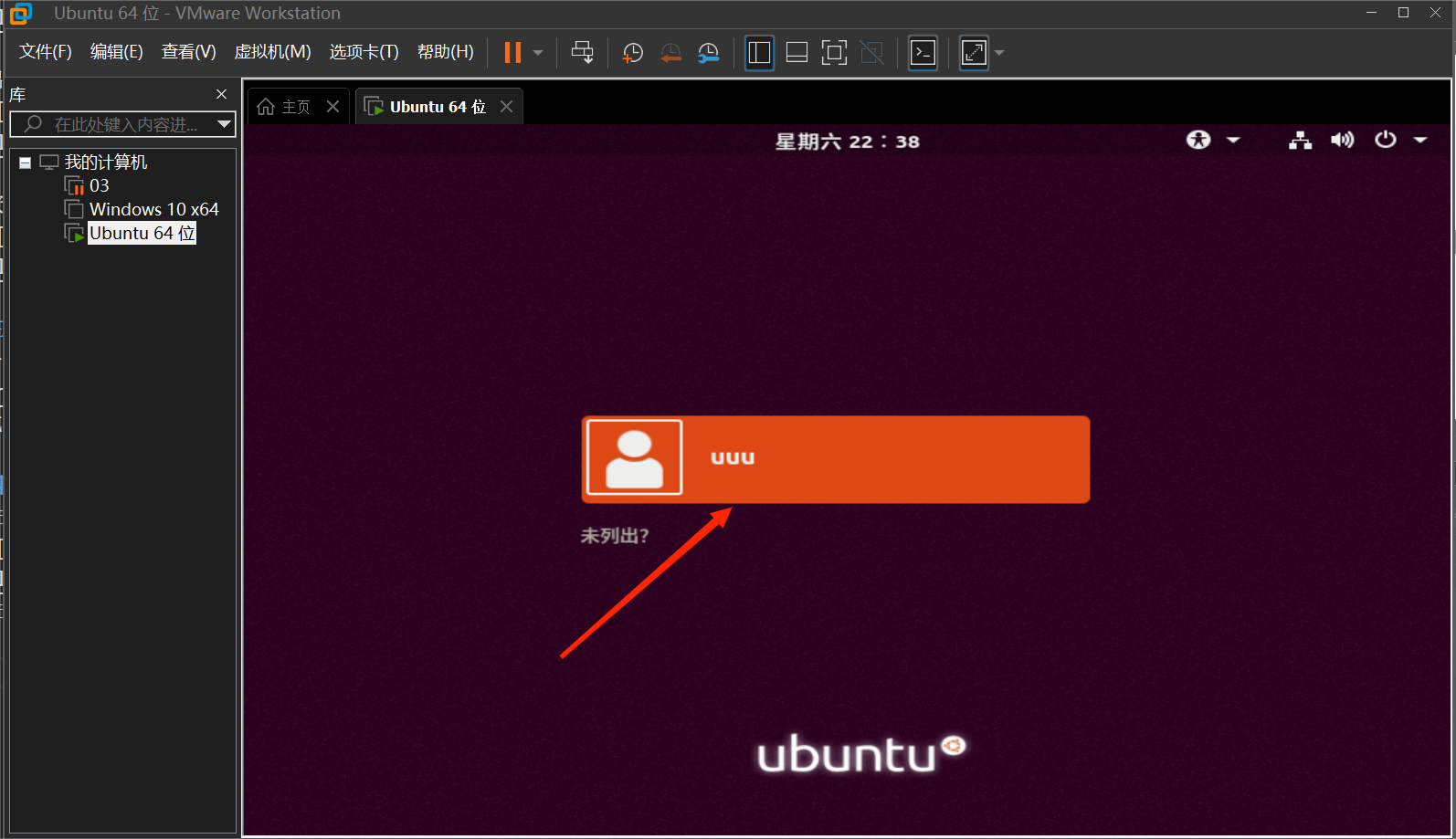Open the 选项卡(T) menu
This screenshot has height=839, width=1456.
(364, 52)
